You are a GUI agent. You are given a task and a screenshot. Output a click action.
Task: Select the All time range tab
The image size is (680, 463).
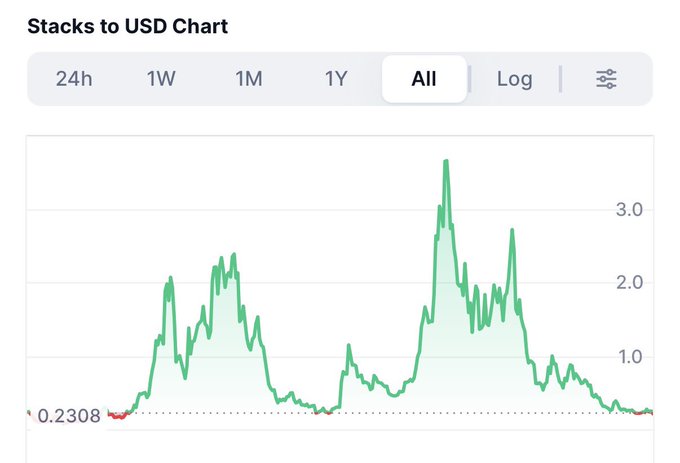[x=424, y=79]
